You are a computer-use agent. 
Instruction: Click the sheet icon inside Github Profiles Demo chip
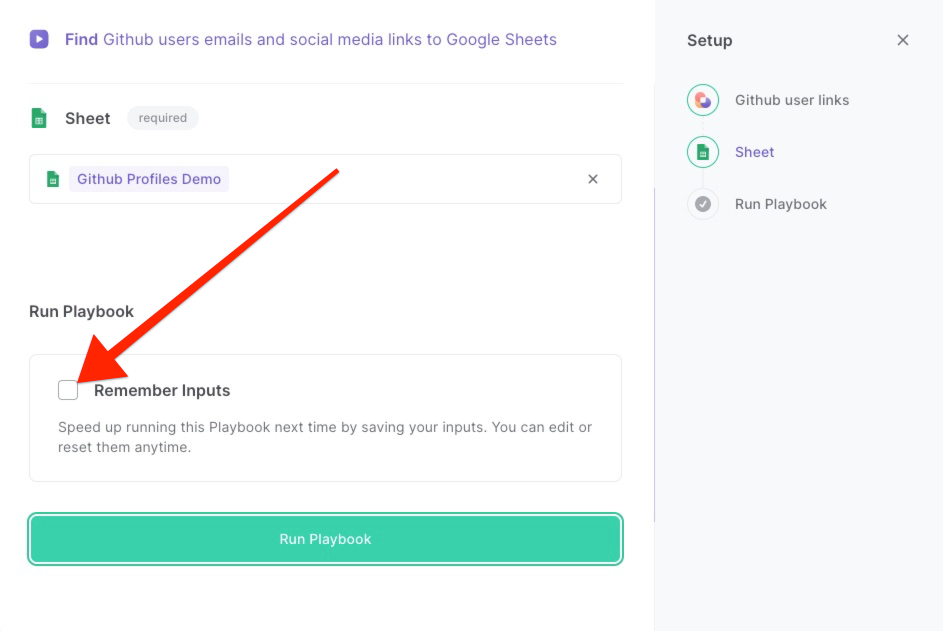(53, 178)
